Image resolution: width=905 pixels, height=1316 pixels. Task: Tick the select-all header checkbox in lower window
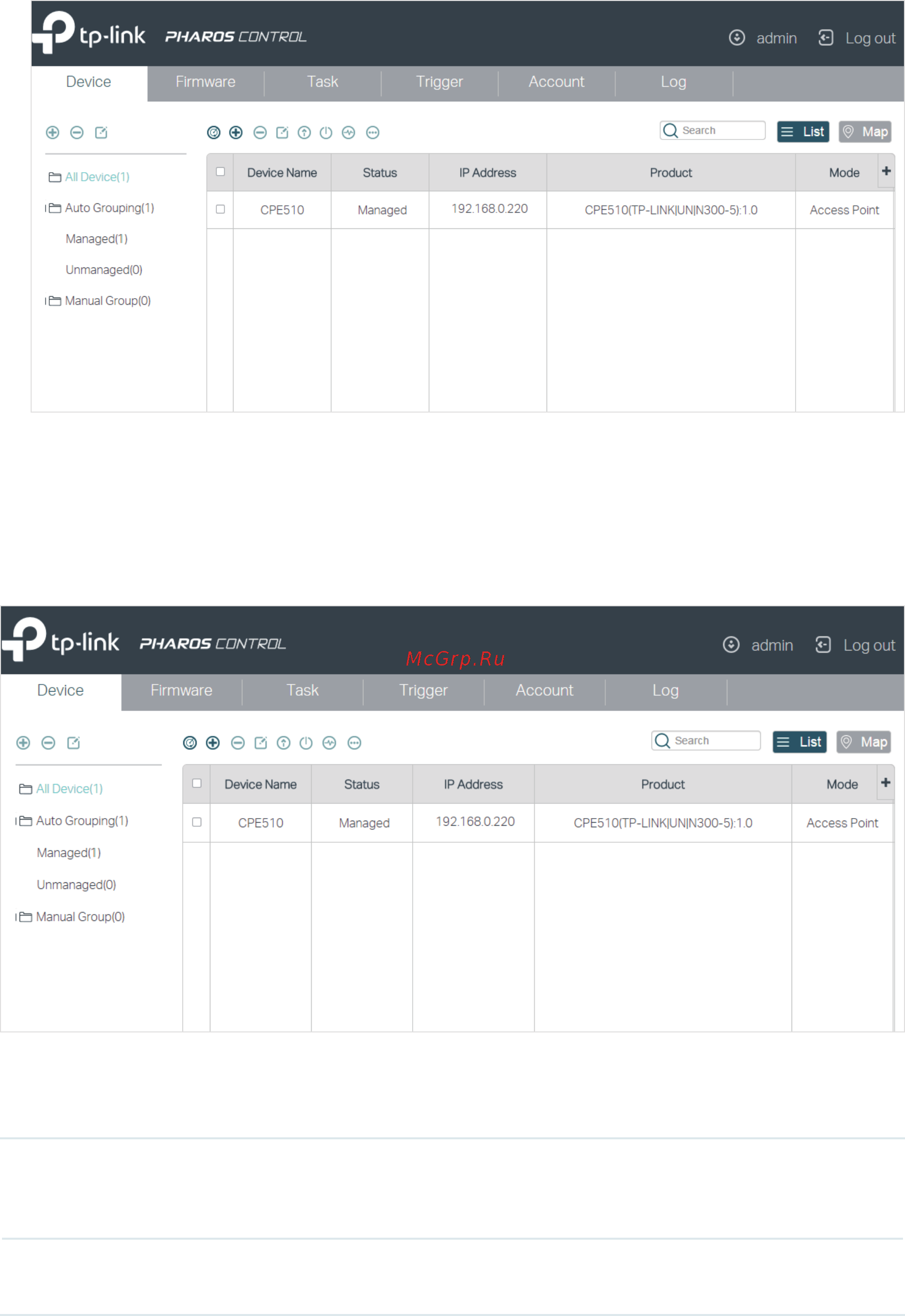point(197,783)
